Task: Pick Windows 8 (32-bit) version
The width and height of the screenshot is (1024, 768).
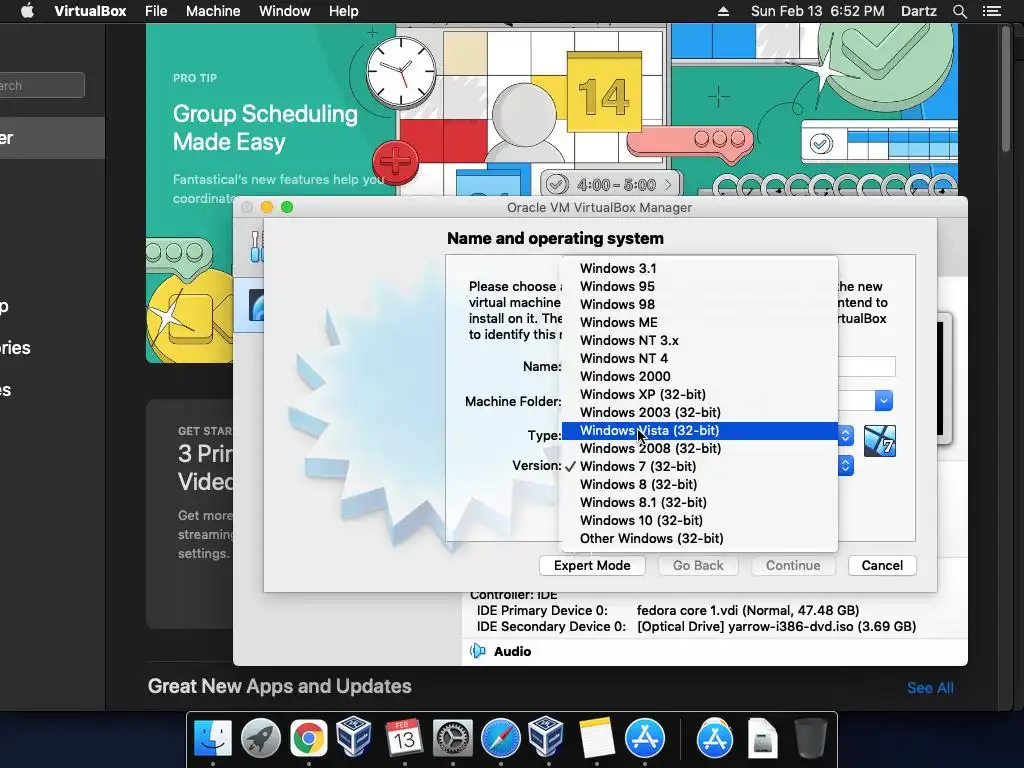Action: [699, 485]
